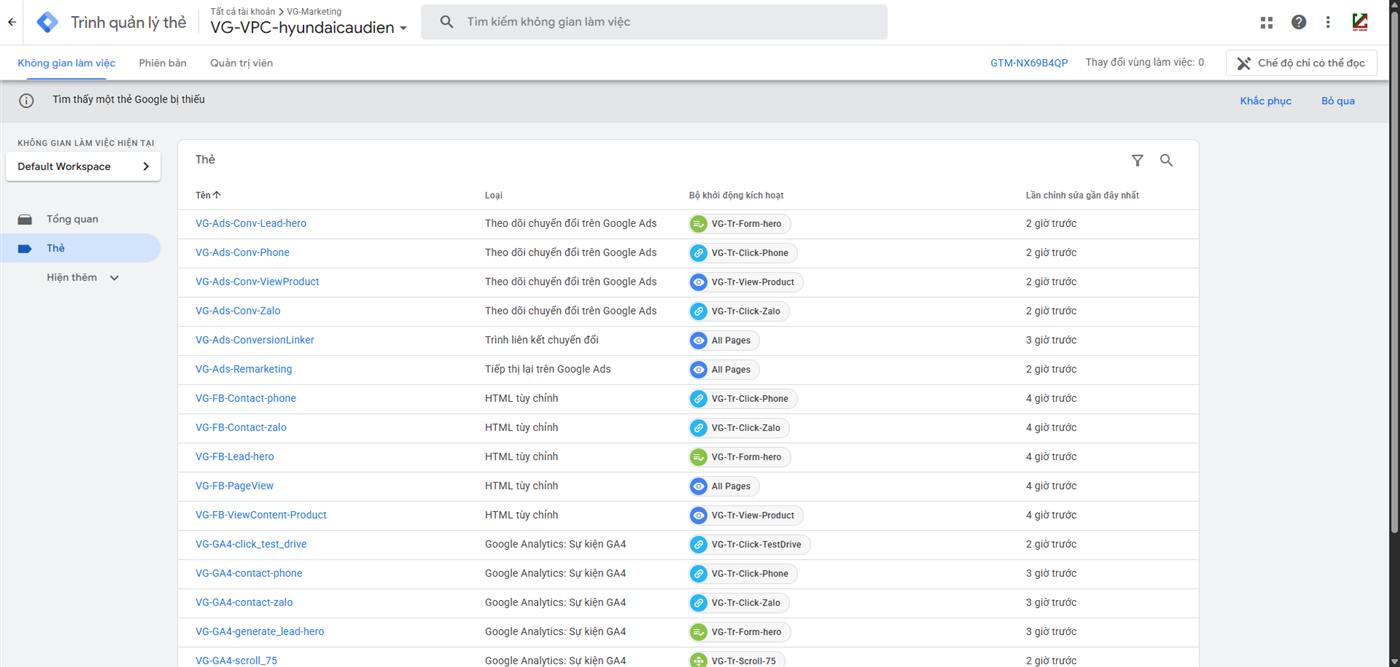
Task: Click the account avatar icon
Action: click(1360, 22)
